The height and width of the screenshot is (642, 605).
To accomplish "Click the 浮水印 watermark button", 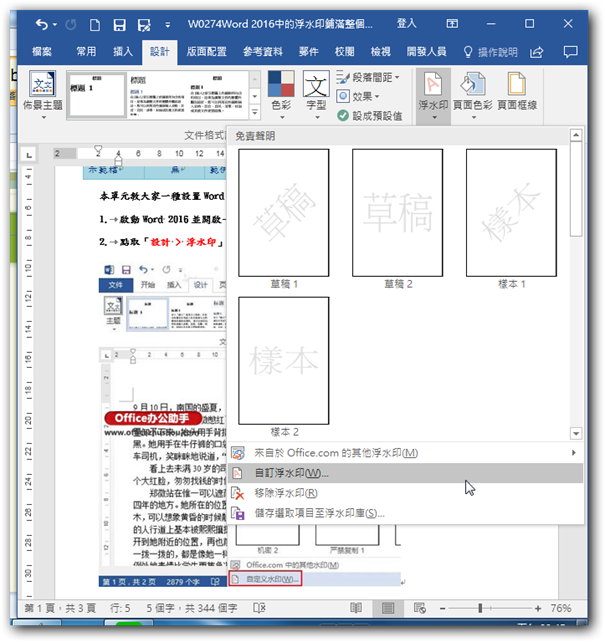I will pyautogui.click(x=433, y=96).
